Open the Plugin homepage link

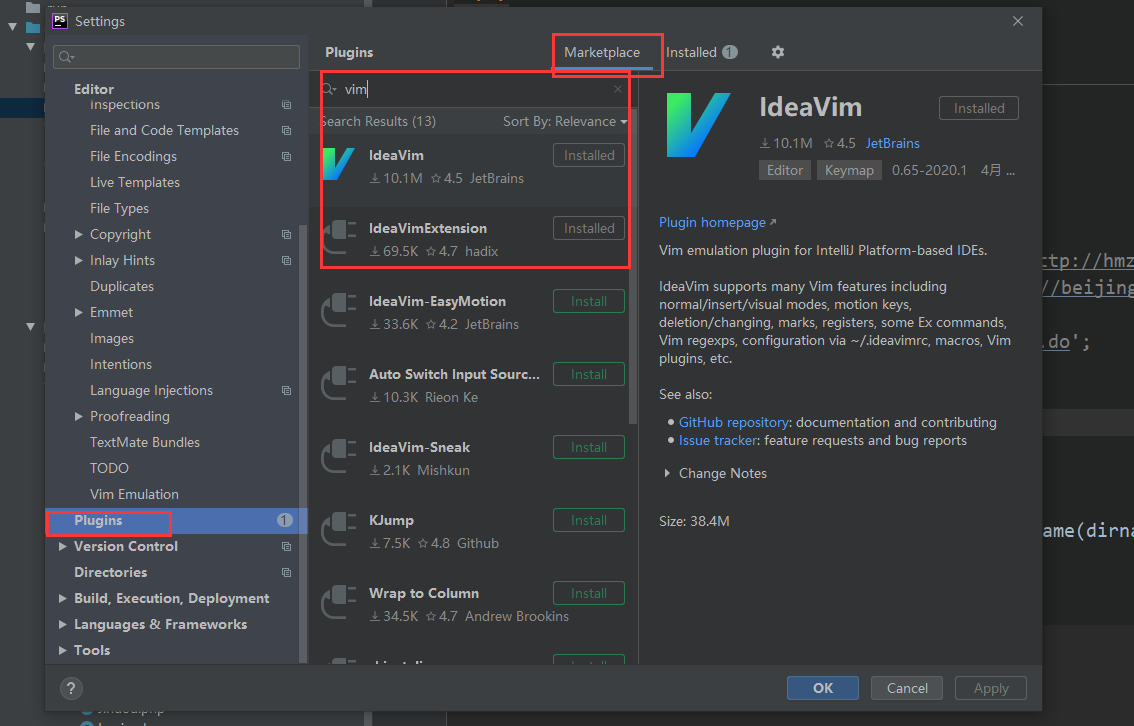717,223
